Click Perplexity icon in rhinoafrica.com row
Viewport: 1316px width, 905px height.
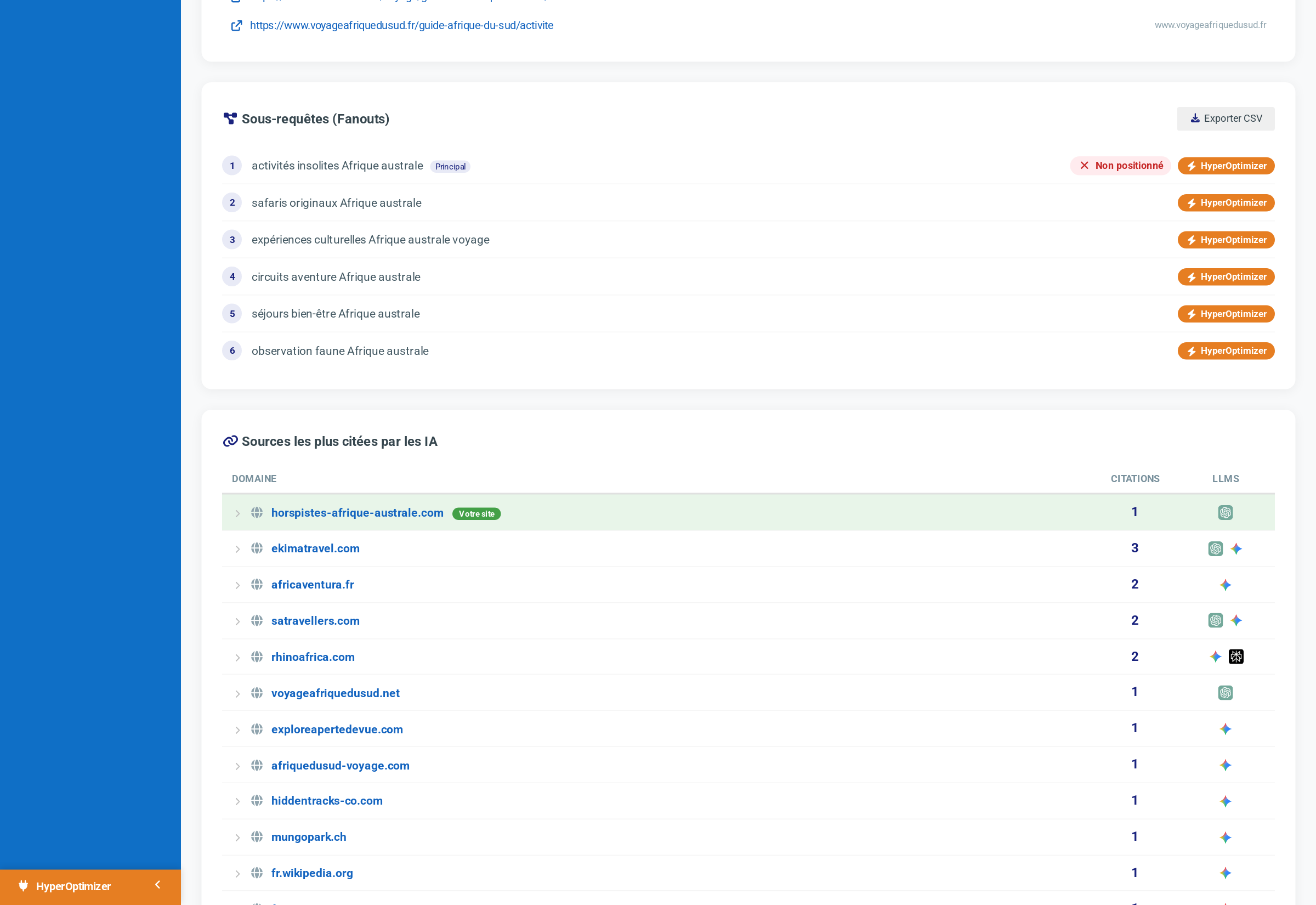click(1235, 657)
